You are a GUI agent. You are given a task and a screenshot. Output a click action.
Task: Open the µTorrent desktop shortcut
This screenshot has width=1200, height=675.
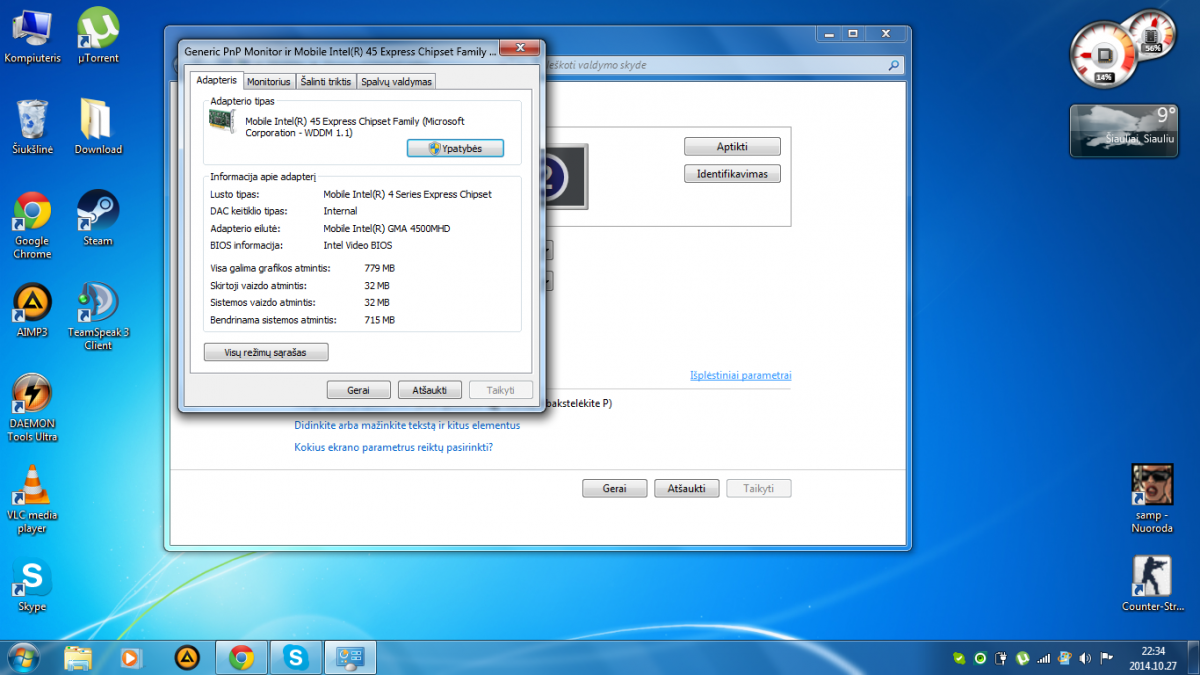point(98,36)
